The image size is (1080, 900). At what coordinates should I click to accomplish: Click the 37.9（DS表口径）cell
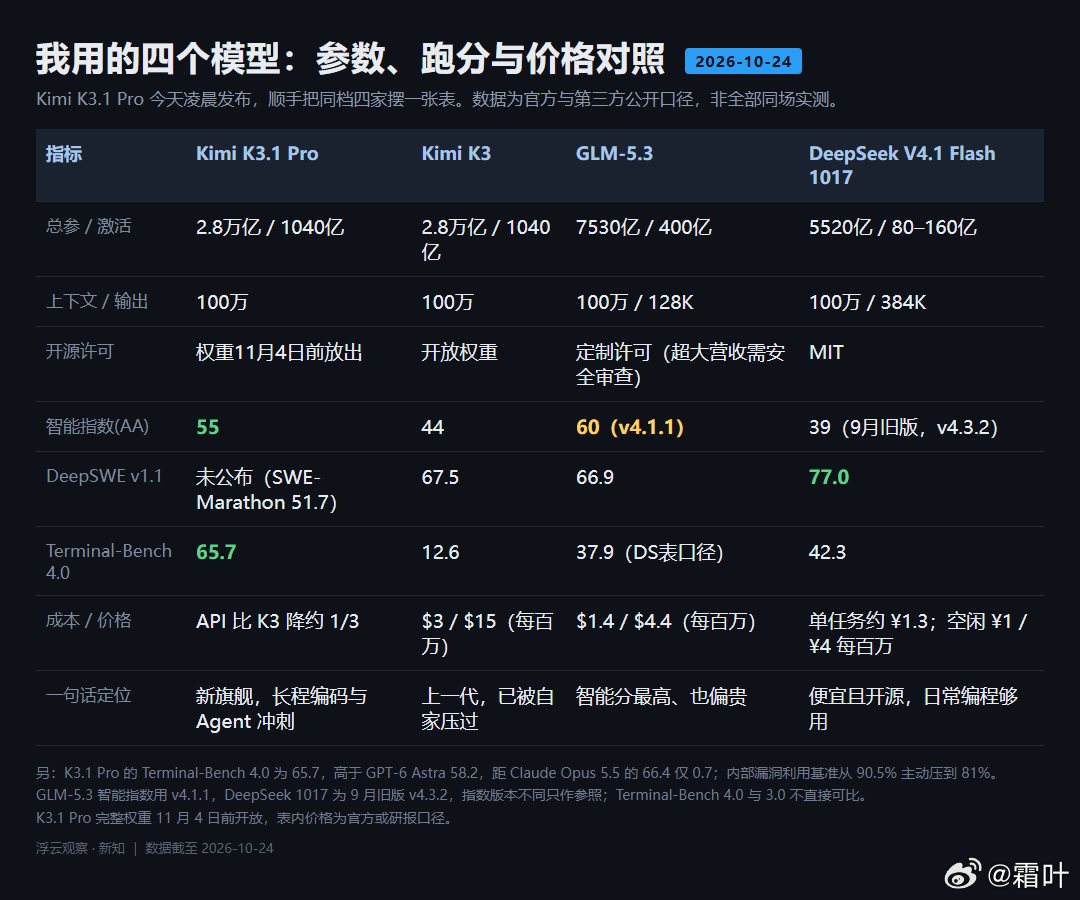[650, 552]
